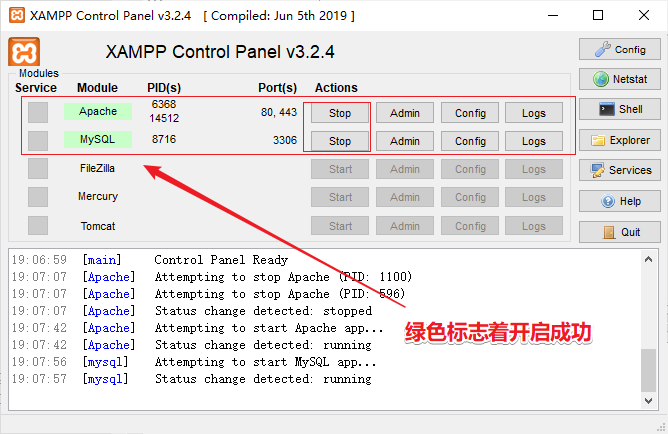Image resolution: width=668 pixels, height=434 pixels.
Task: Open Netstat via the globe icon
Action: (x=619, y=79)
